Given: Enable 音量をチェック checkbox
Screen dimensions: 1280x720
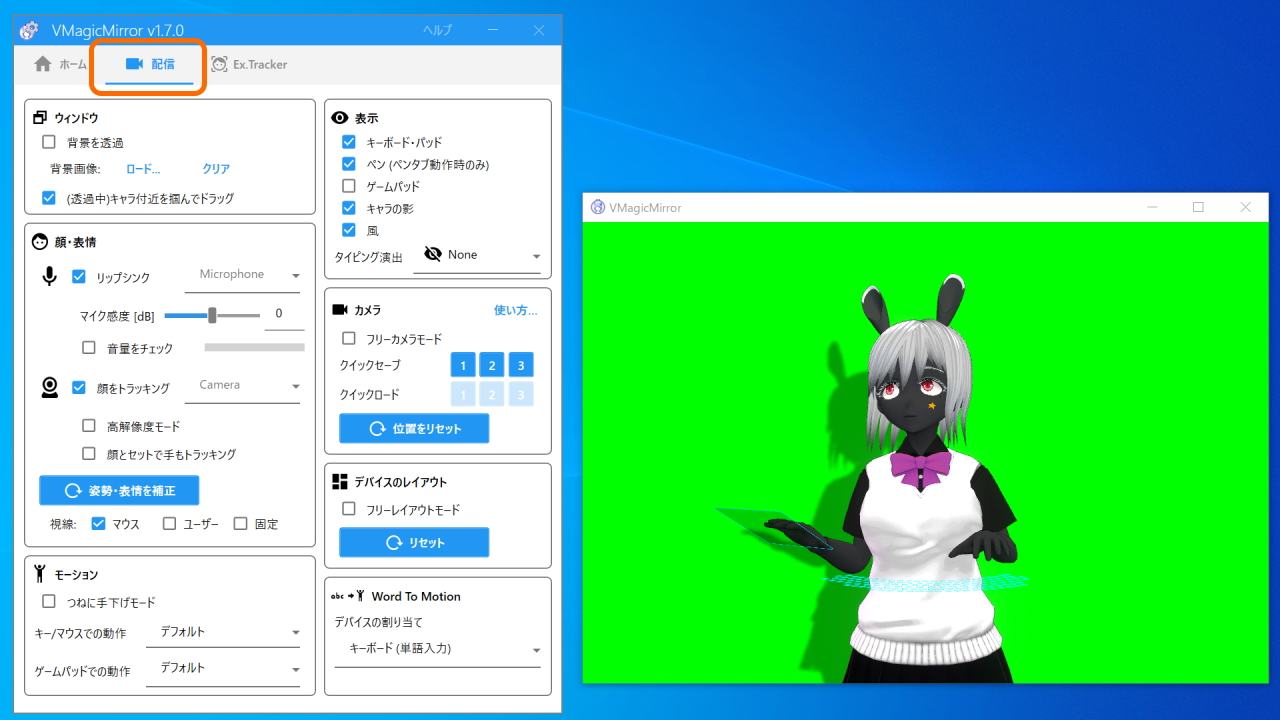Looking at the screenshot, I should pos(89,348).
